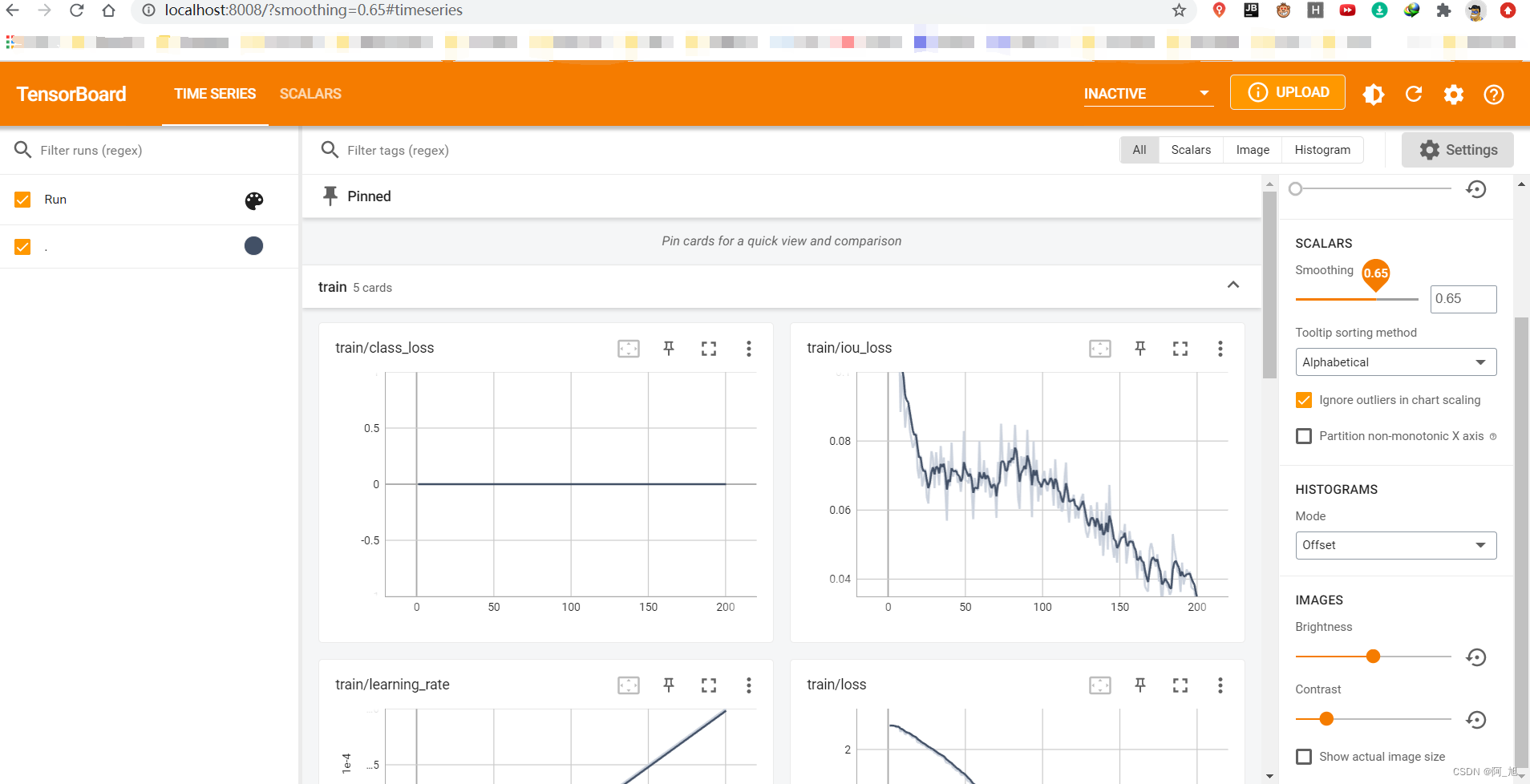Fit domain on train/loss card
The height and width of the screenshot is (784, 1530).
(x=1100, y=685)
